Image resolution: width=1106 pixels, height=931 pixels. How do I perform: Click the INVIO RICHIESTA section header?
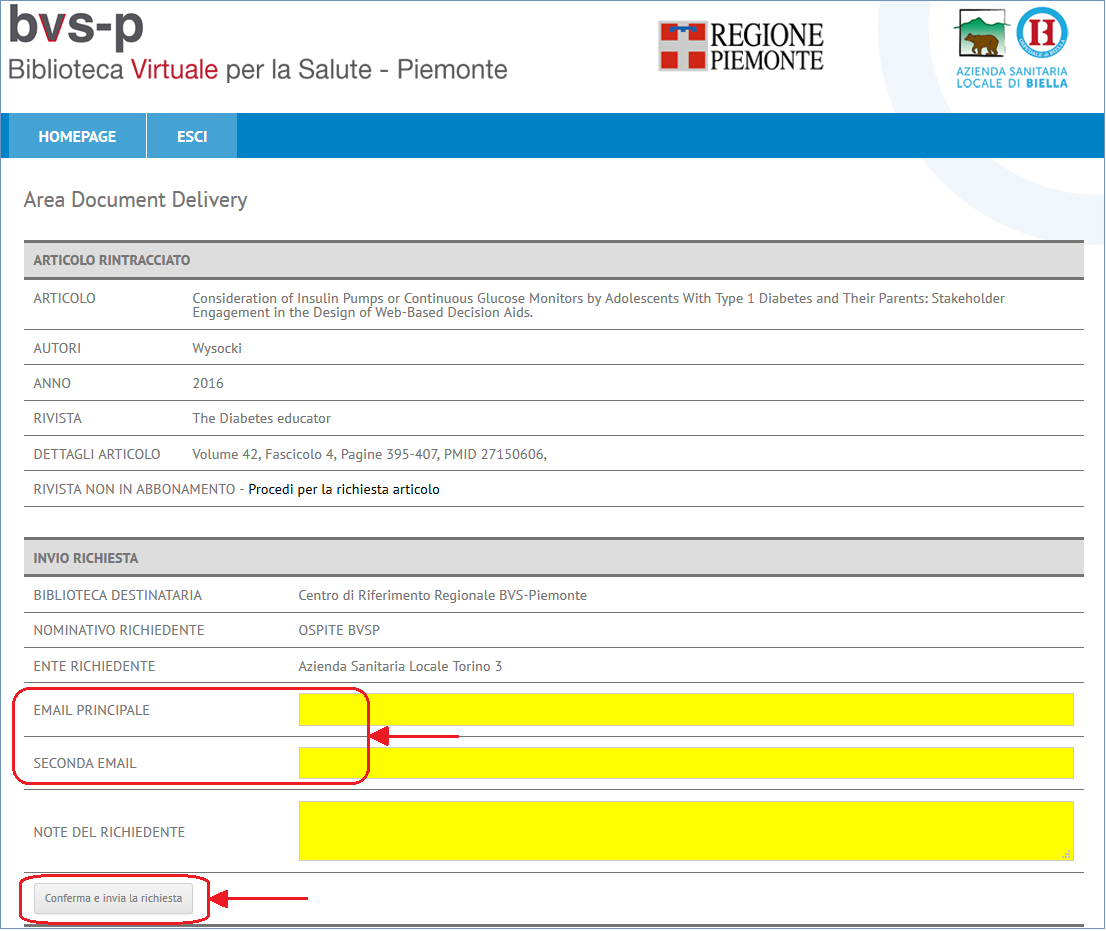(x=554, y=558)
